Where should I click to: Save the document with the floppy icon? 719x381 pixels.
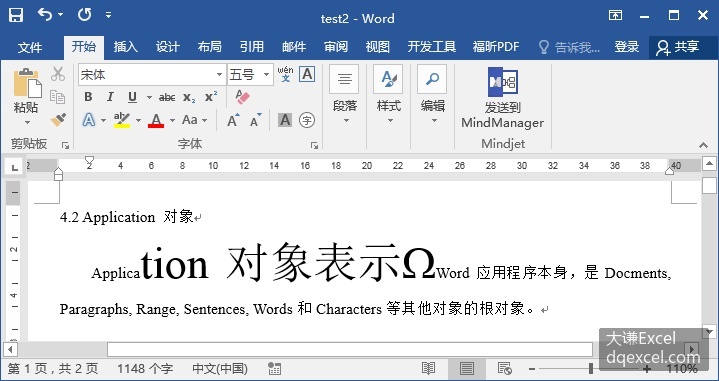pos(16,16)
